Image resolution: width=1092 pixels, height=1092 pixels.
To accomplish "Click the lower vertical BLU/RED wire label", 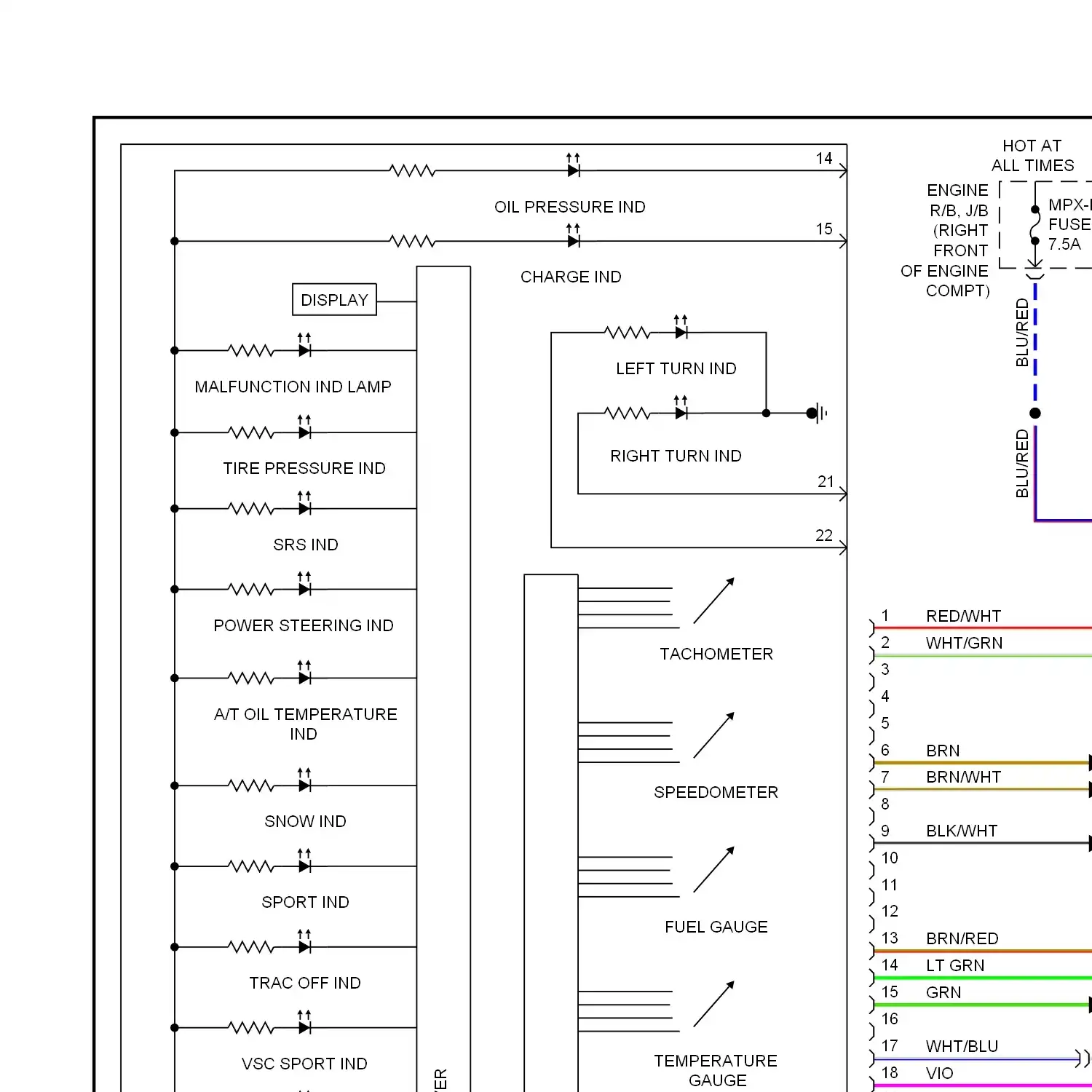I will pyautogui.click(x=1022, y=464).
